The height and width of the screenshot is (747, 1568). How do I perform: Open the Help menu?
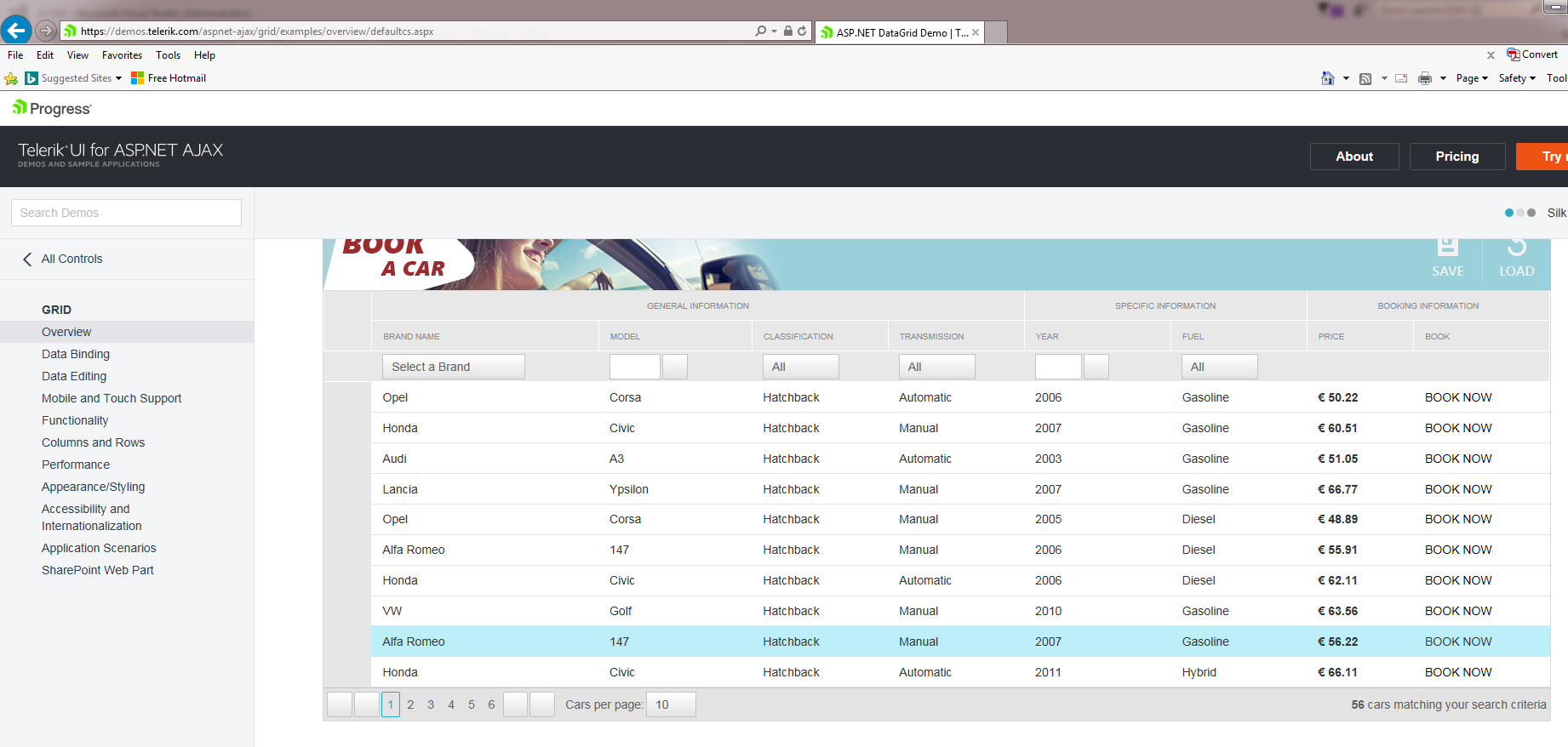204,55
